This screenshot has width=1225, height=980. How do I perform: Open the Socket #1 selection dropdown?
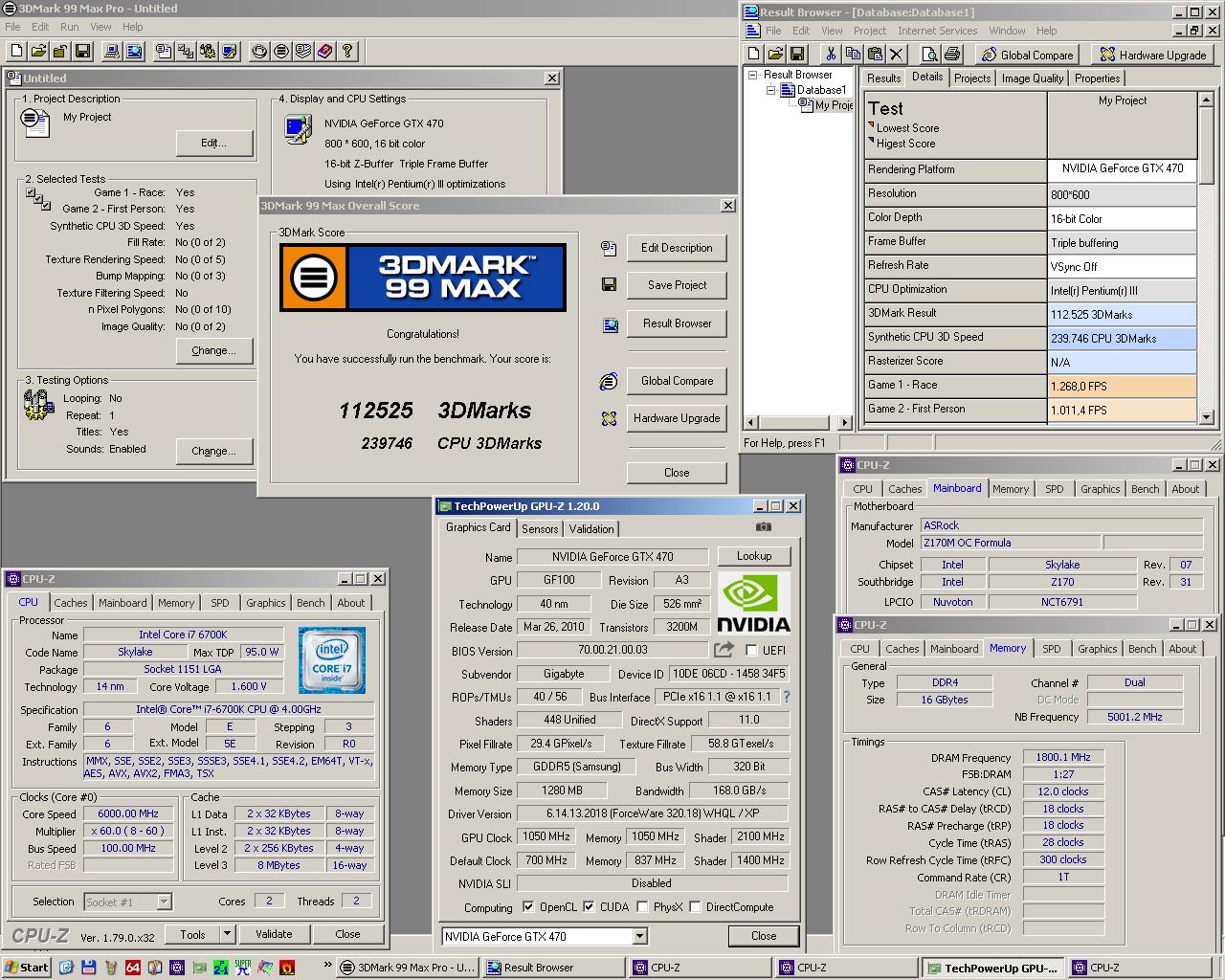tap(164, 902)
